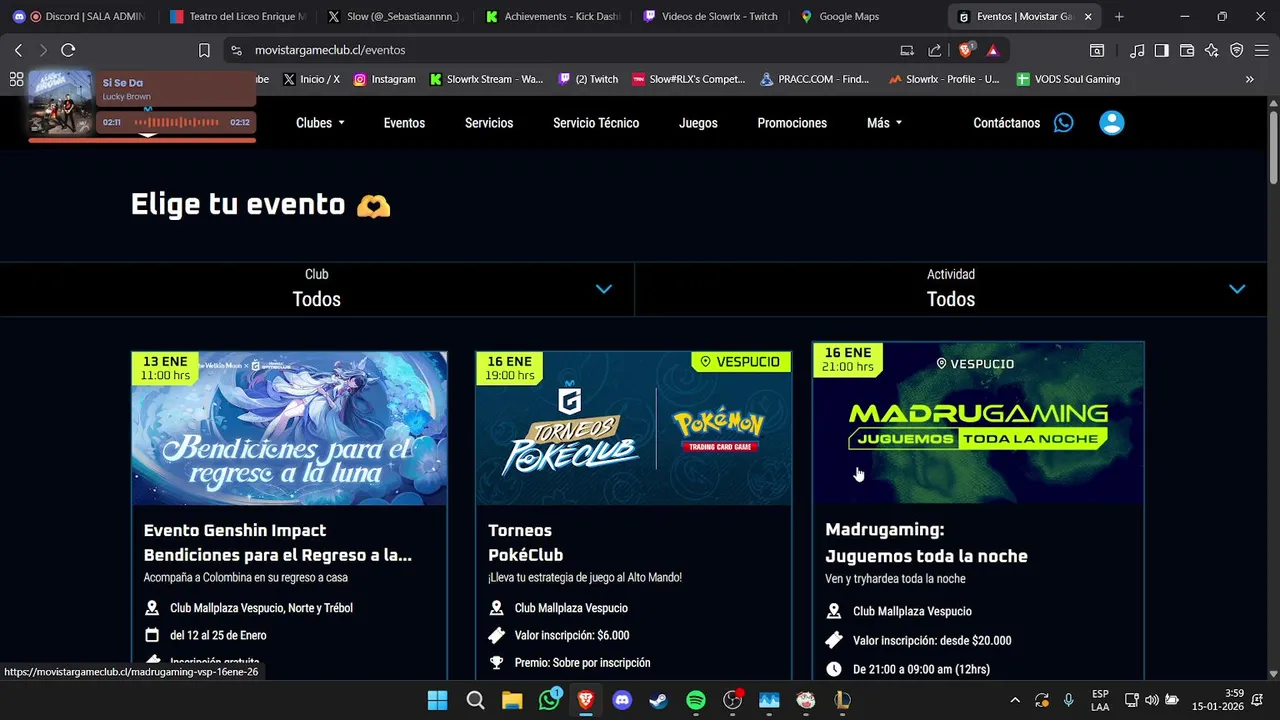Image resolution: width=1280 pixels, height=720 pixels.
Task: Toggle the browser sidebar panel icon
Action: tap(1161, 50)
